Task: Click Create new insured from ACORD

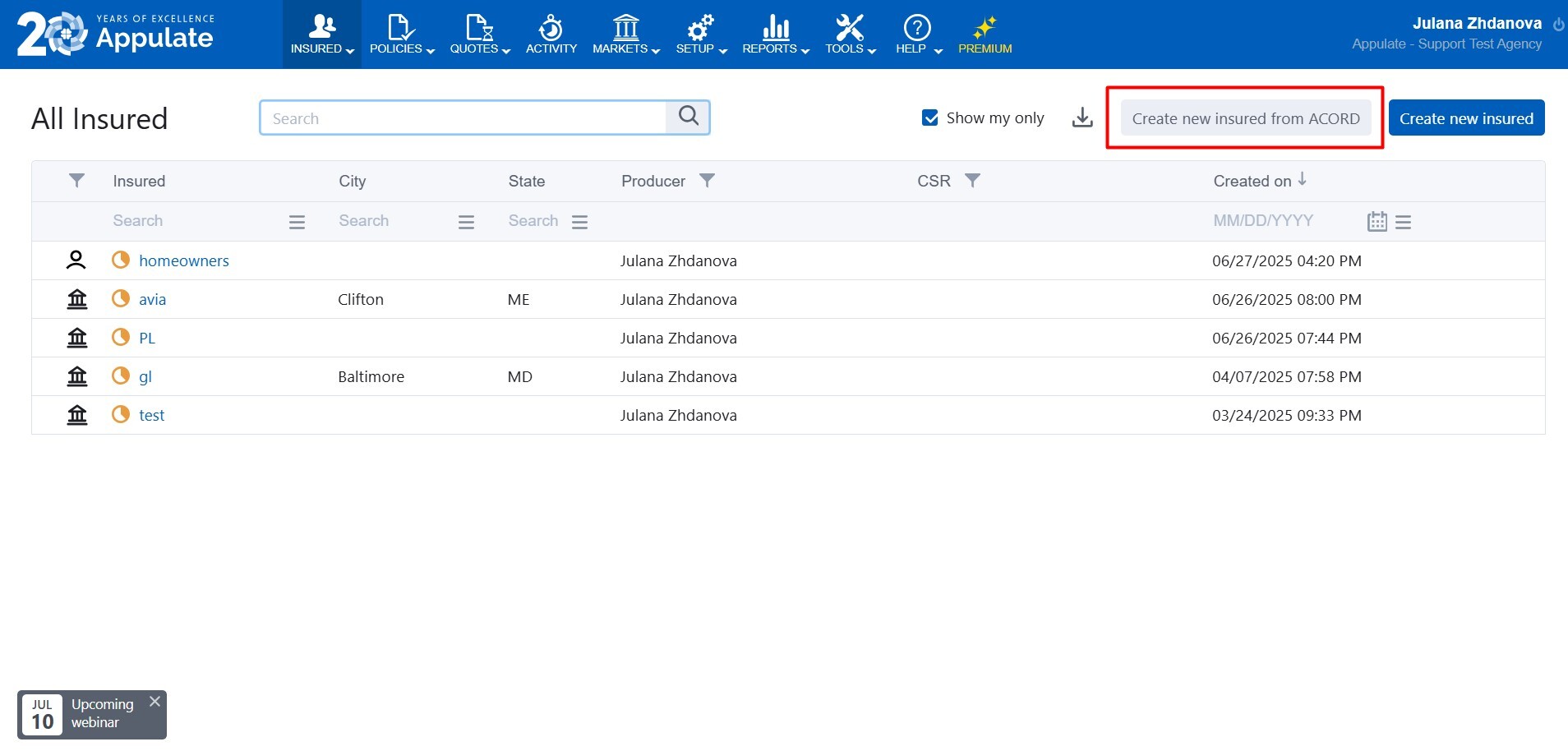Action: click(1245, 118)
